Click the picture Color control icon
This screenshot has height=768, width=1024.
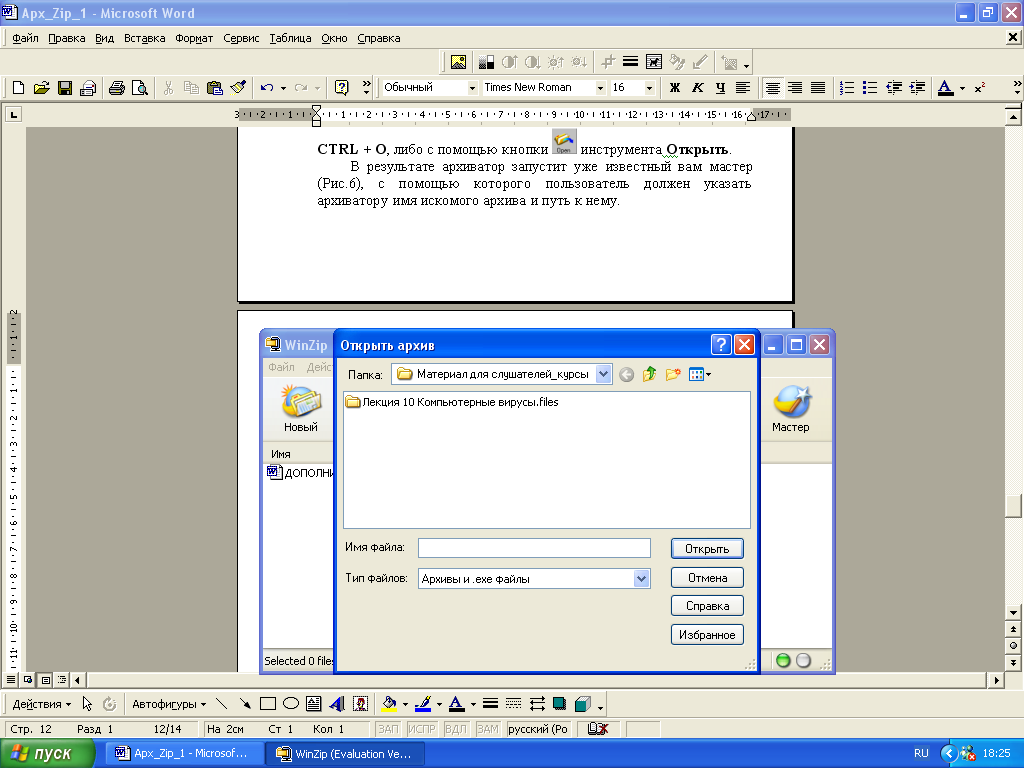[486, 62]
